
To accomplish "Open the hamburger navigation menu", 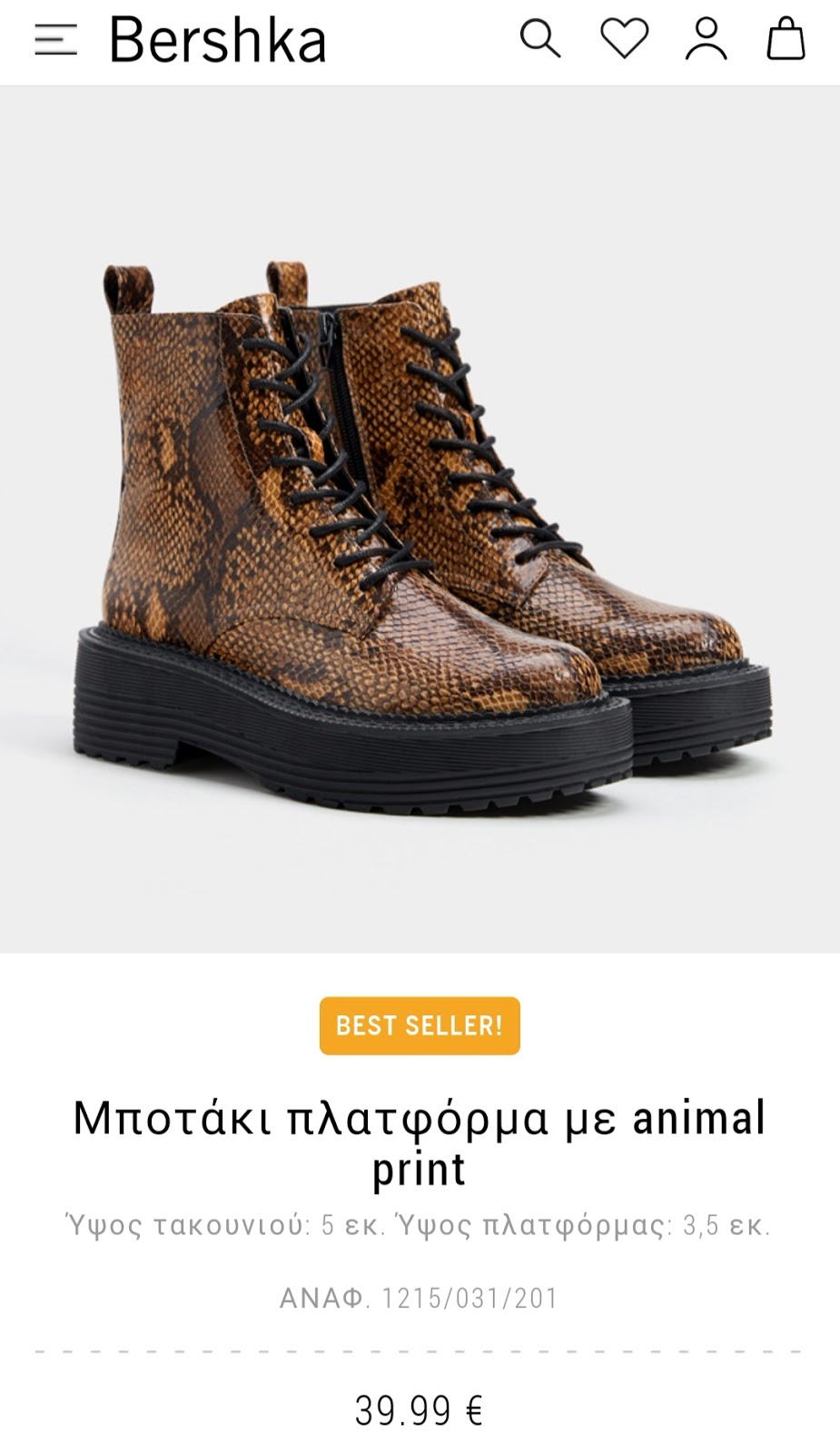I will click(55, 40).
